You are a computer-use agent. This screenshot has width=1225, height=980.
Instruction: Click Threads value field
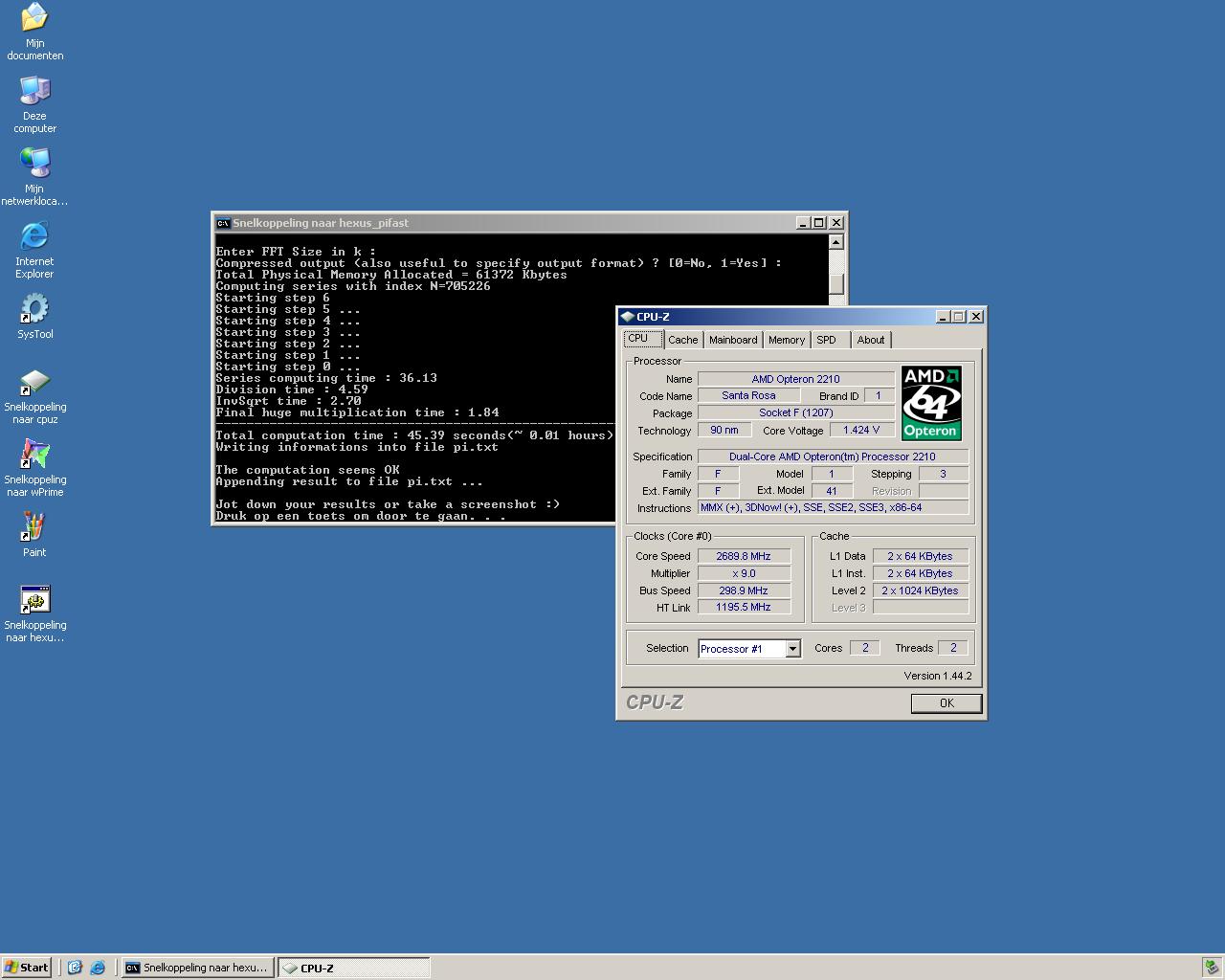click(x=953, y=648)
